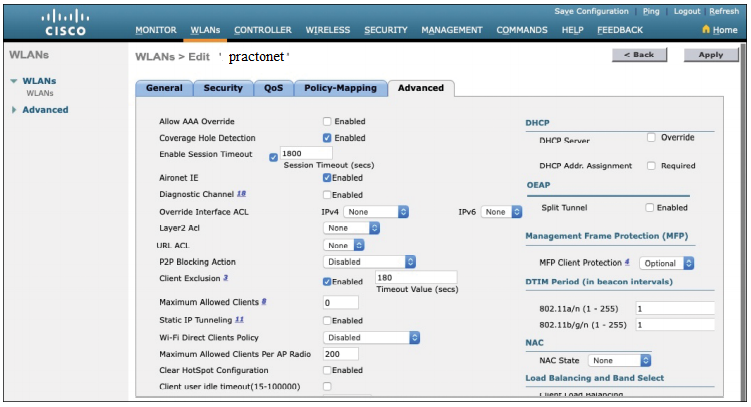This screenshot has width=751, height=407.
Task: Open the CONTROLLER menu
Action: pos(262,30)
